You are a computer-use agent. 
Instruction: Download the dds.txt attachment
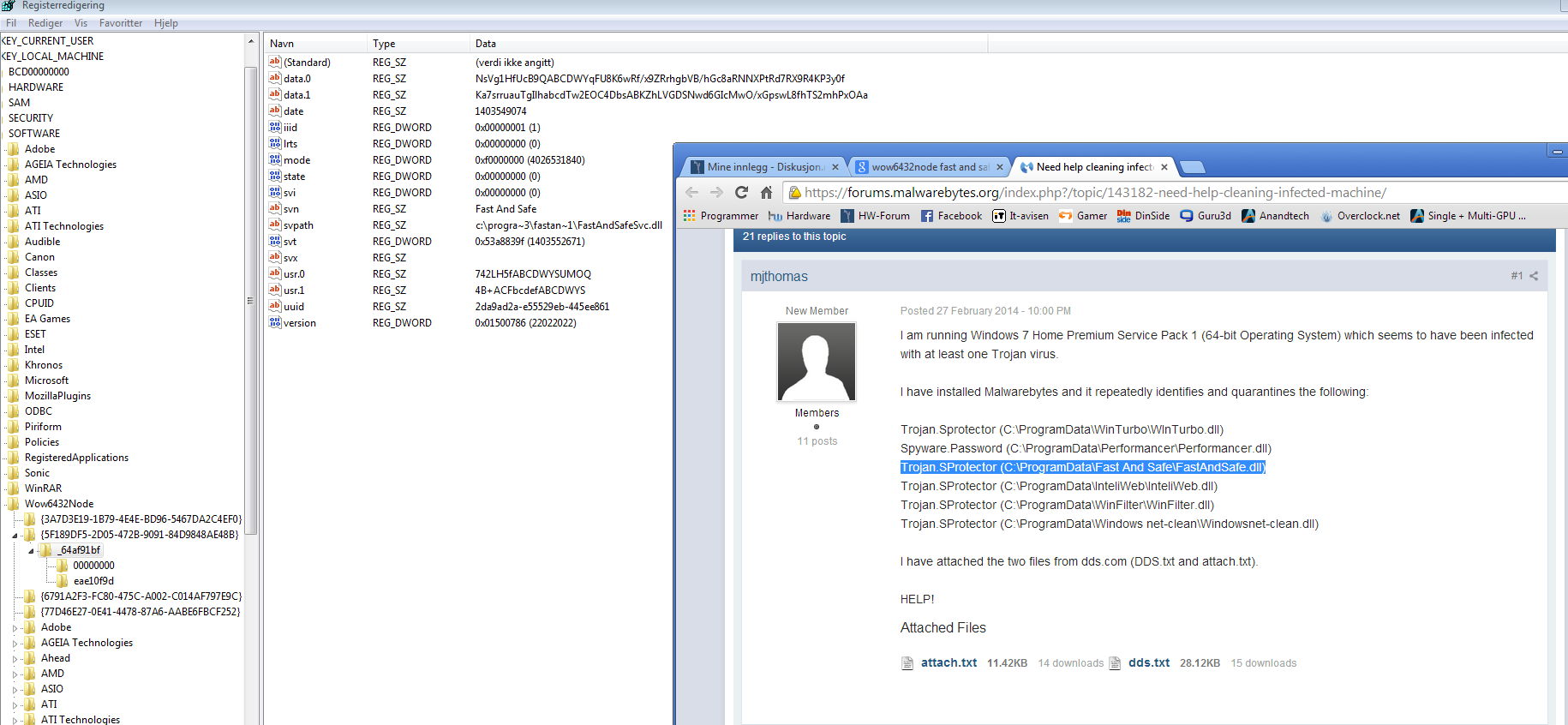pos(1149,662)
